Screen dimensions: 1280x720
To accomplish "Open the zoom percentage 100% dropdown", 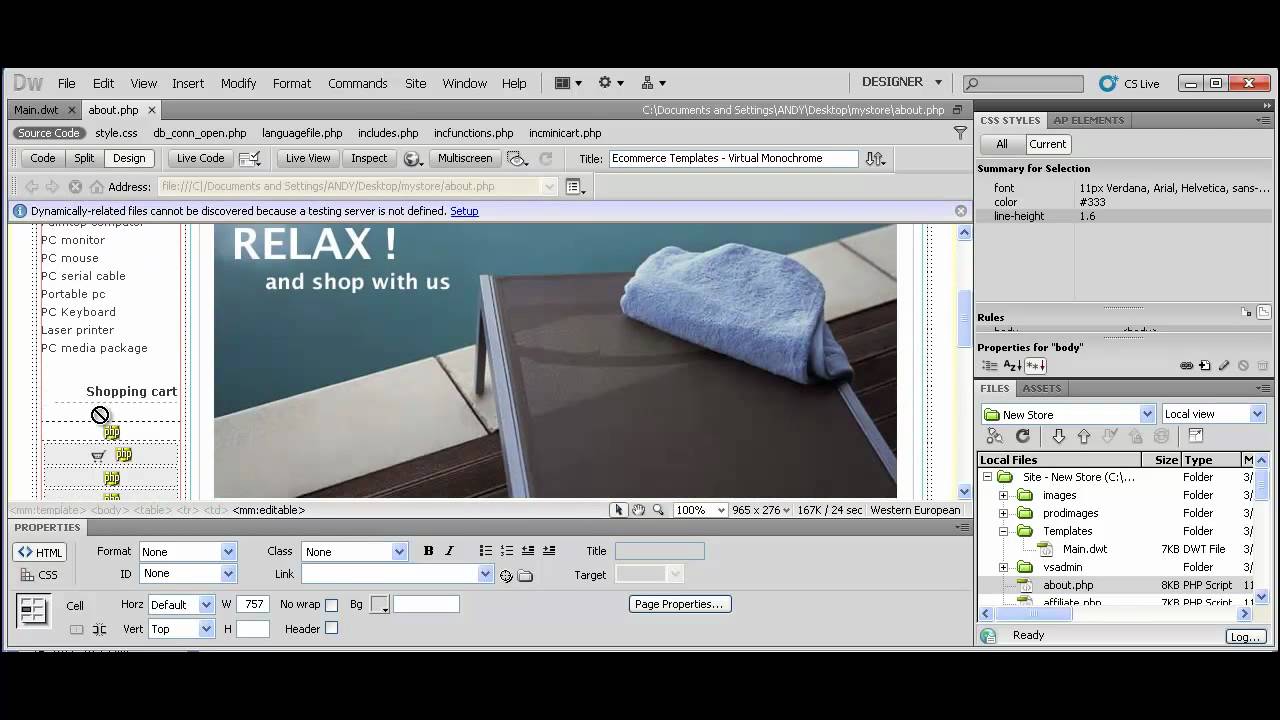I will [699, 510].
